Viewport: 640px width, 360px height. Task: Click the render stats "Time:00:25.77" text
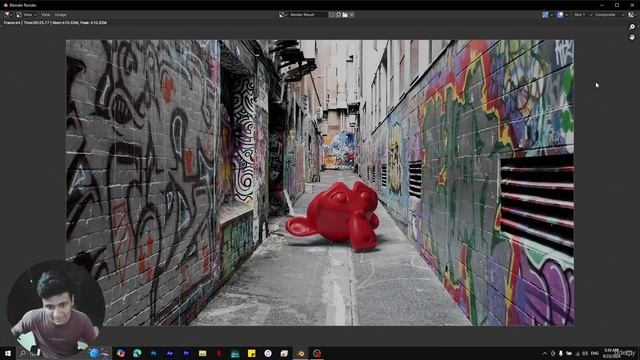(37, 23)
